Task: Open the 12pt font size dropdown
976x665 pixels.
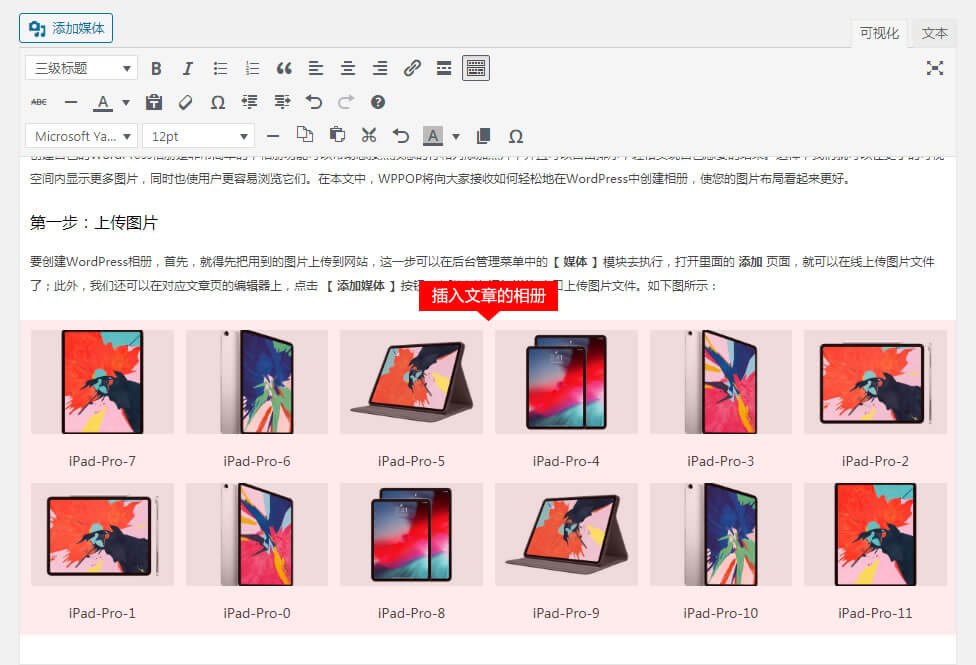Action: pos(199,136)
